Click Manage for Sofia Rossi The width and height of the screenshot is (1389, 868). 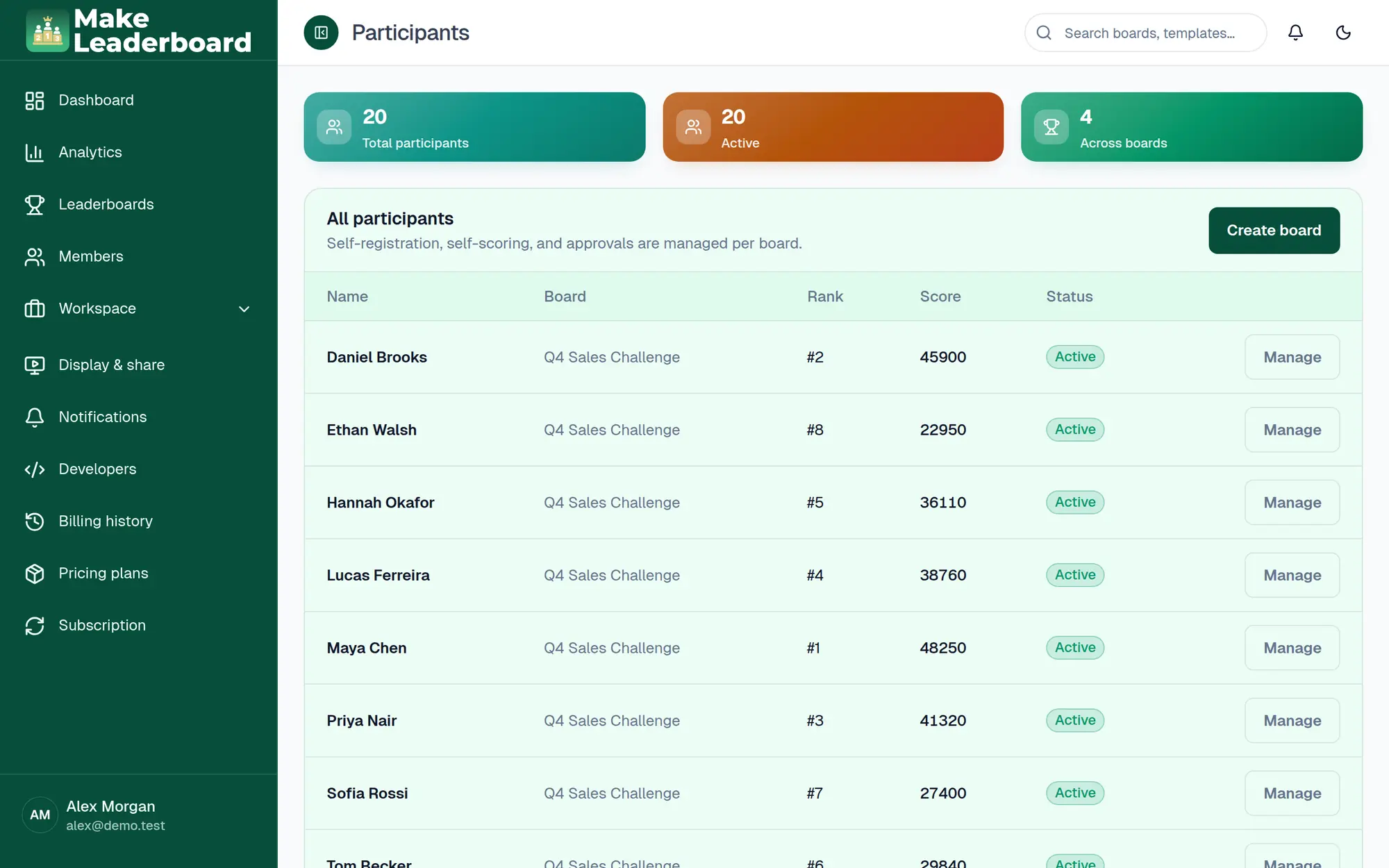click(x=1292, y=793)
